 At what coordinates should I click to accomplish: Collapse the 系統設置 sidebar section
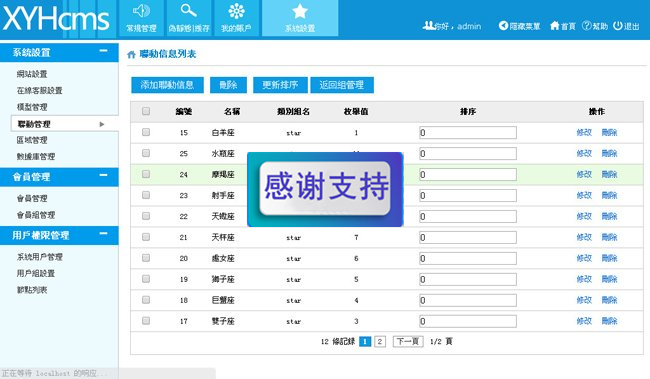(103, 51)
